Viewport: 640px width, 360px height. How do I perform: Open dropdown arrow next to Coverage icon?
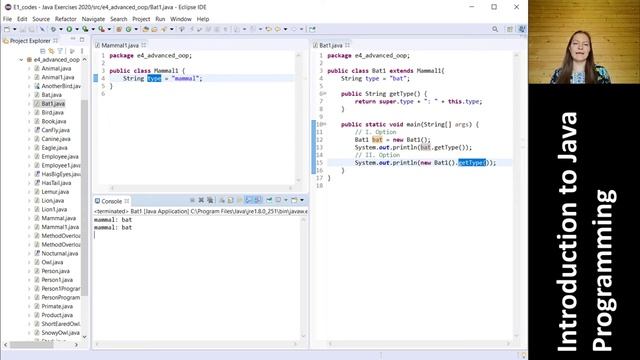pyautogui.click(x=93, y=29)
